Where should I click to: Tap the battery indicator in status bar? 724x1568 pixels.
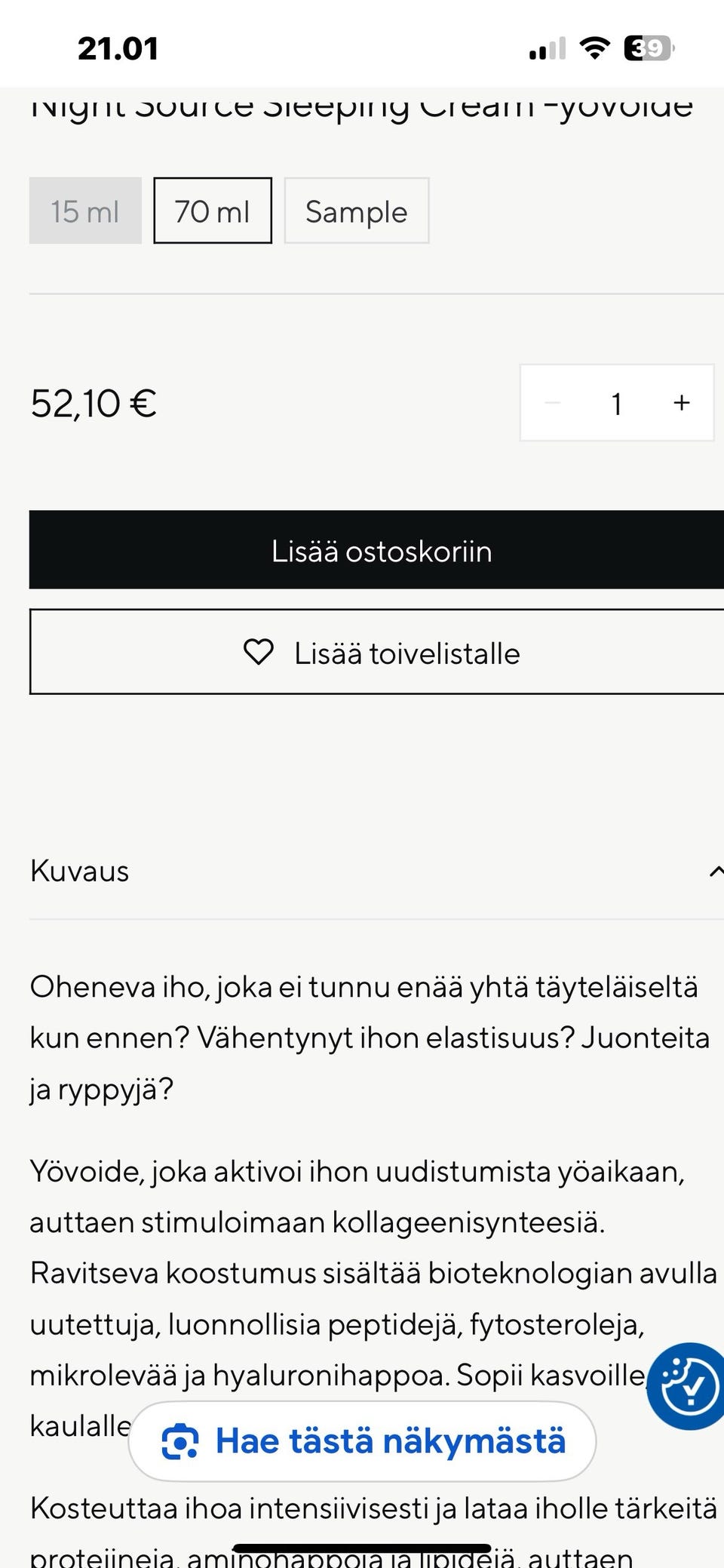coord(646,48)
